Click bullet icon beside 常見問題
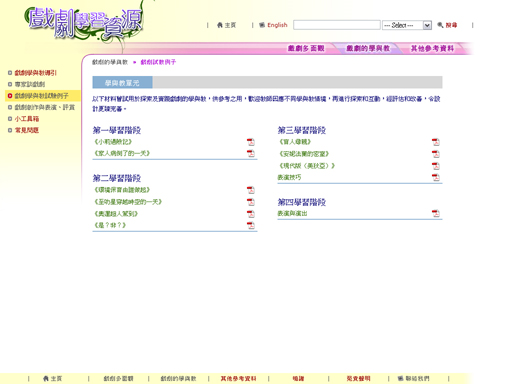 (10, 130)
